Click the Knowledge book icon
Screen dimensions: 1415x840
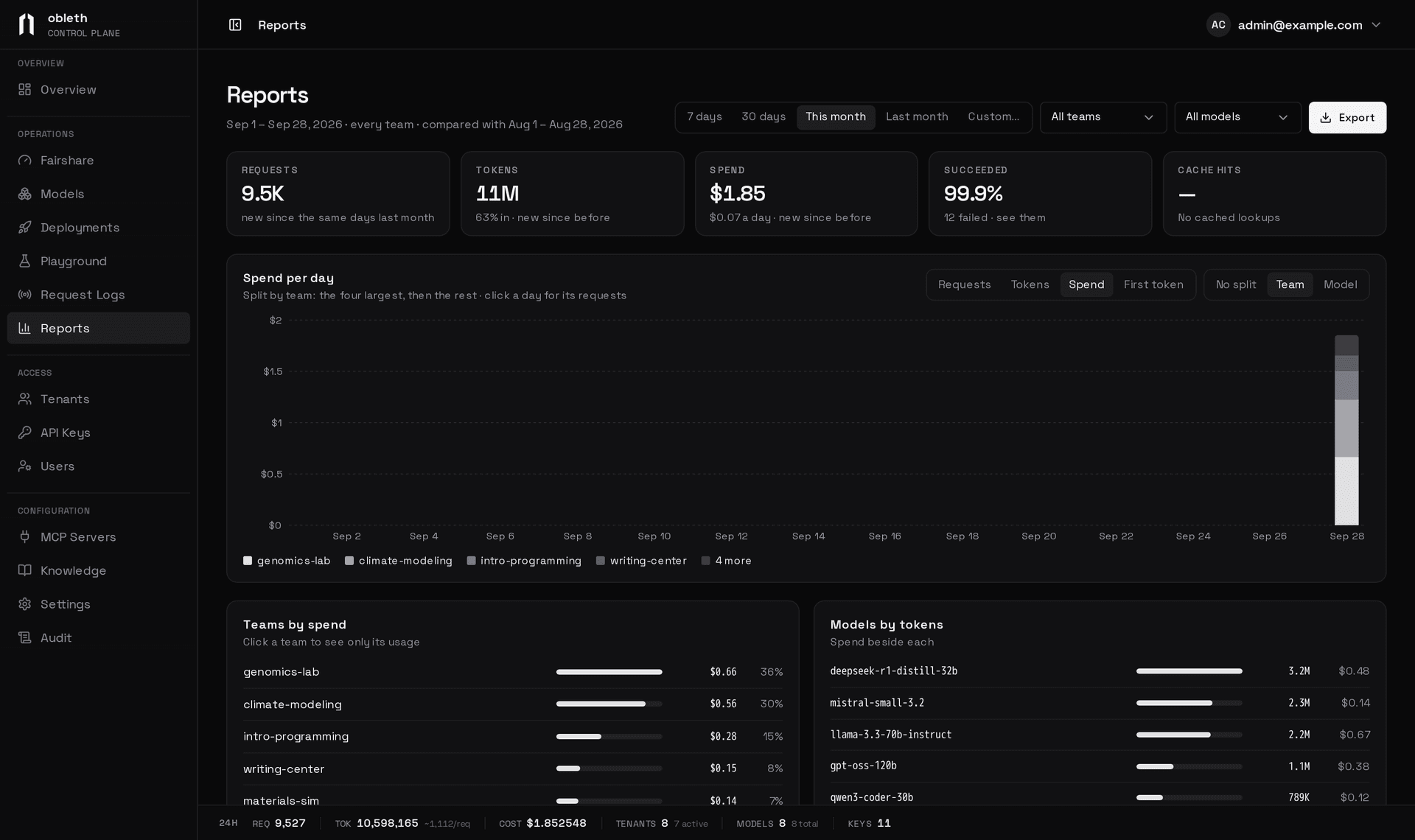click(25, 570)
